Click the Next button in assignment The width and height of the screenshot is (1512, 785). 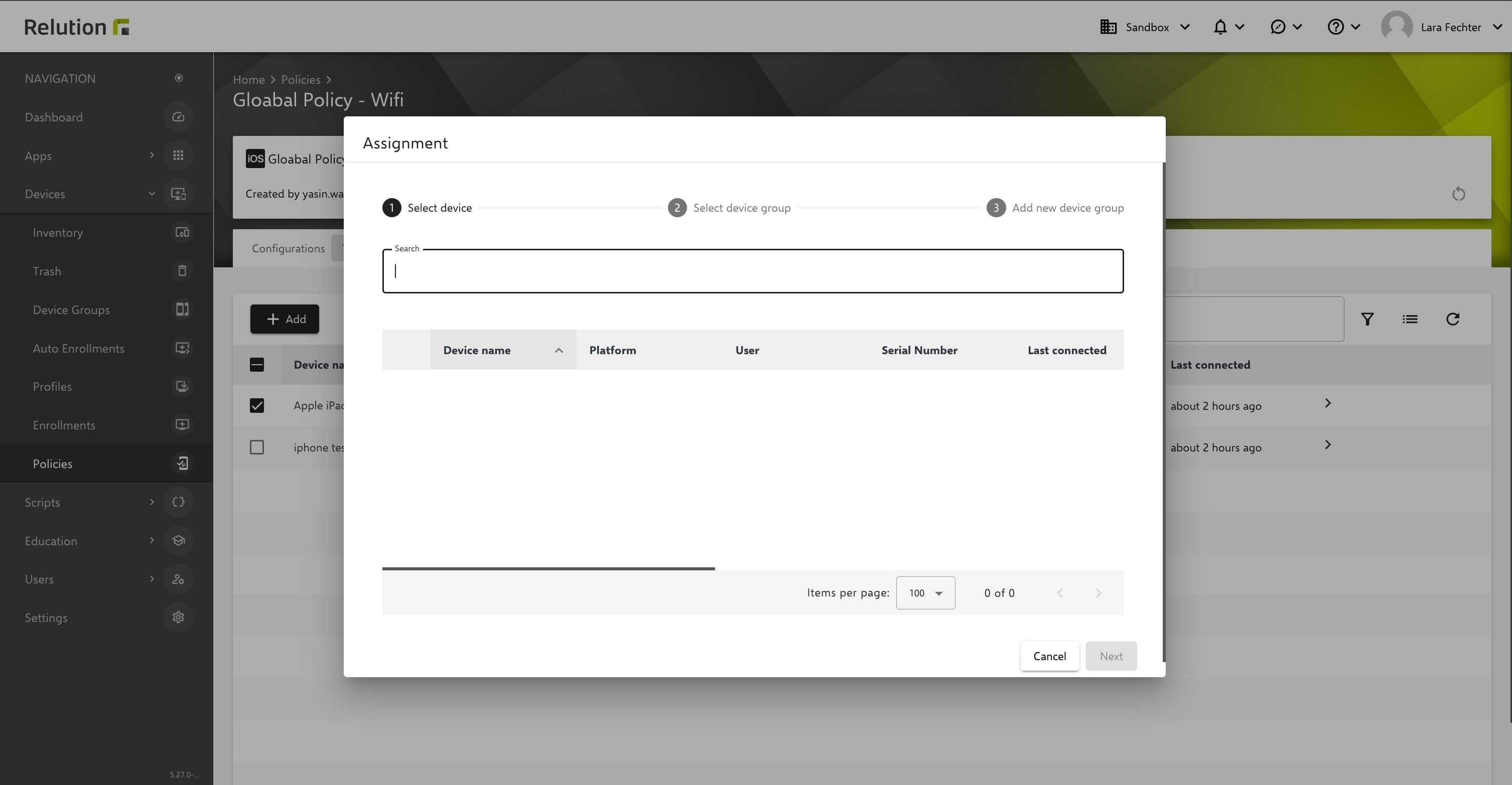(1111, 655)
